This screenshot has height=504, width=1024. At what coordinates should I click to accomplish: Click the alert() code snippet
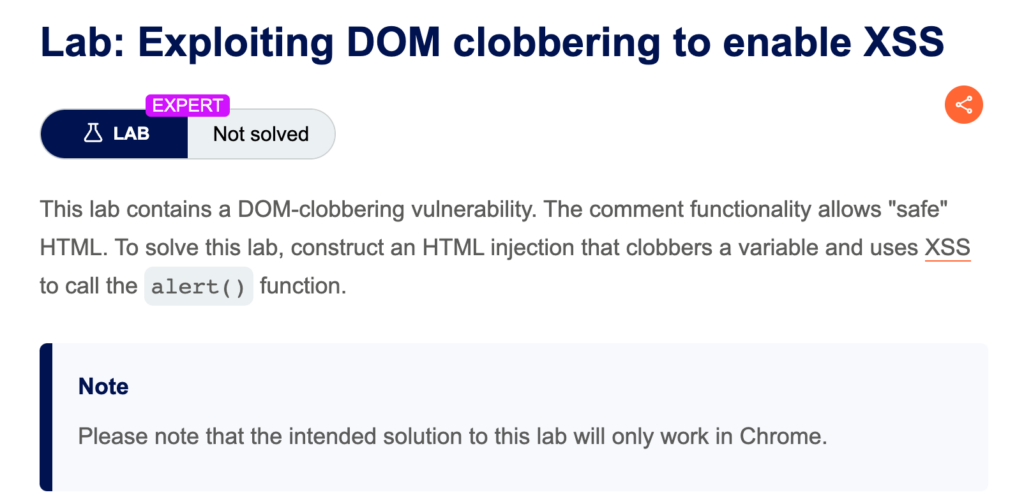pos(199,287)
